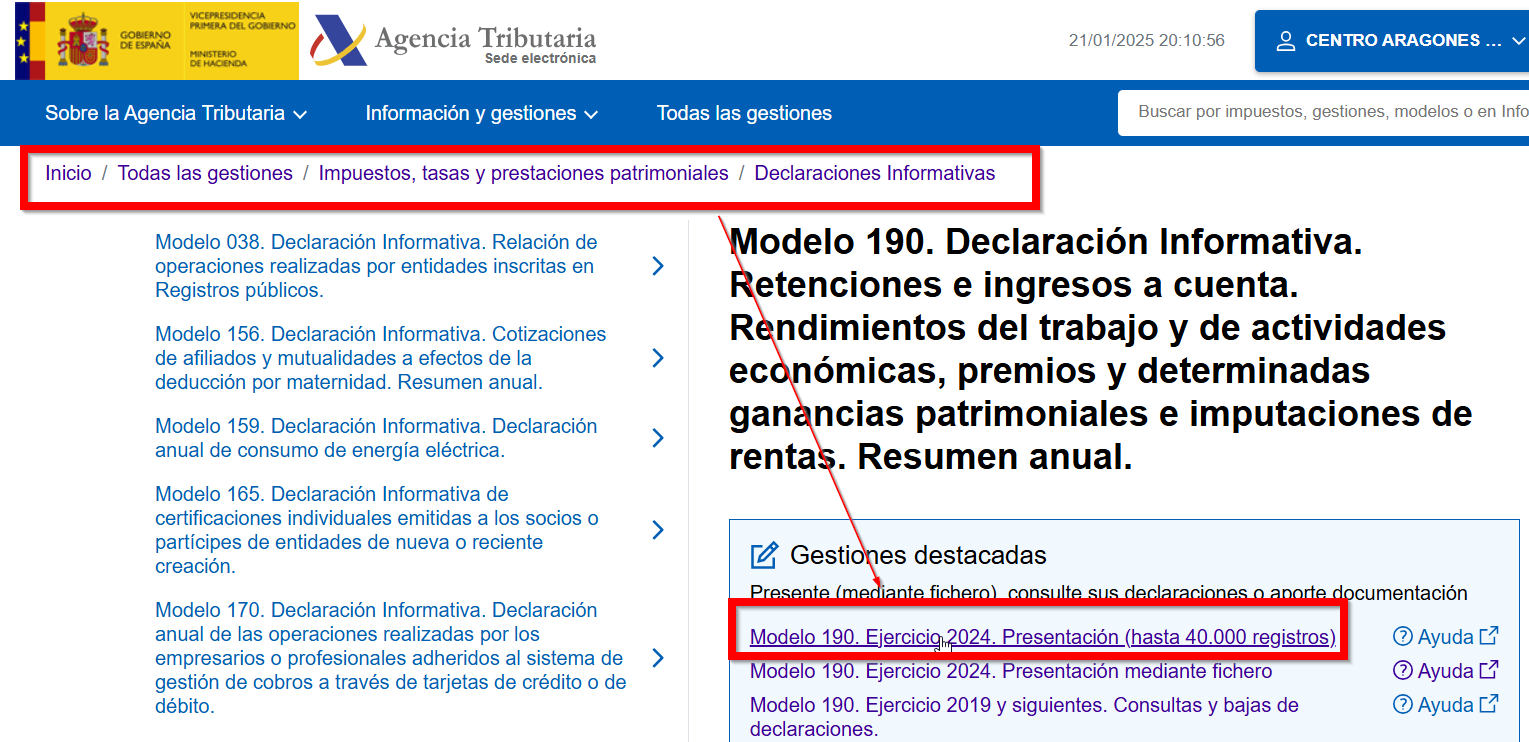Open Modelo 038 Declaración Informativa link

coord(376,266)
